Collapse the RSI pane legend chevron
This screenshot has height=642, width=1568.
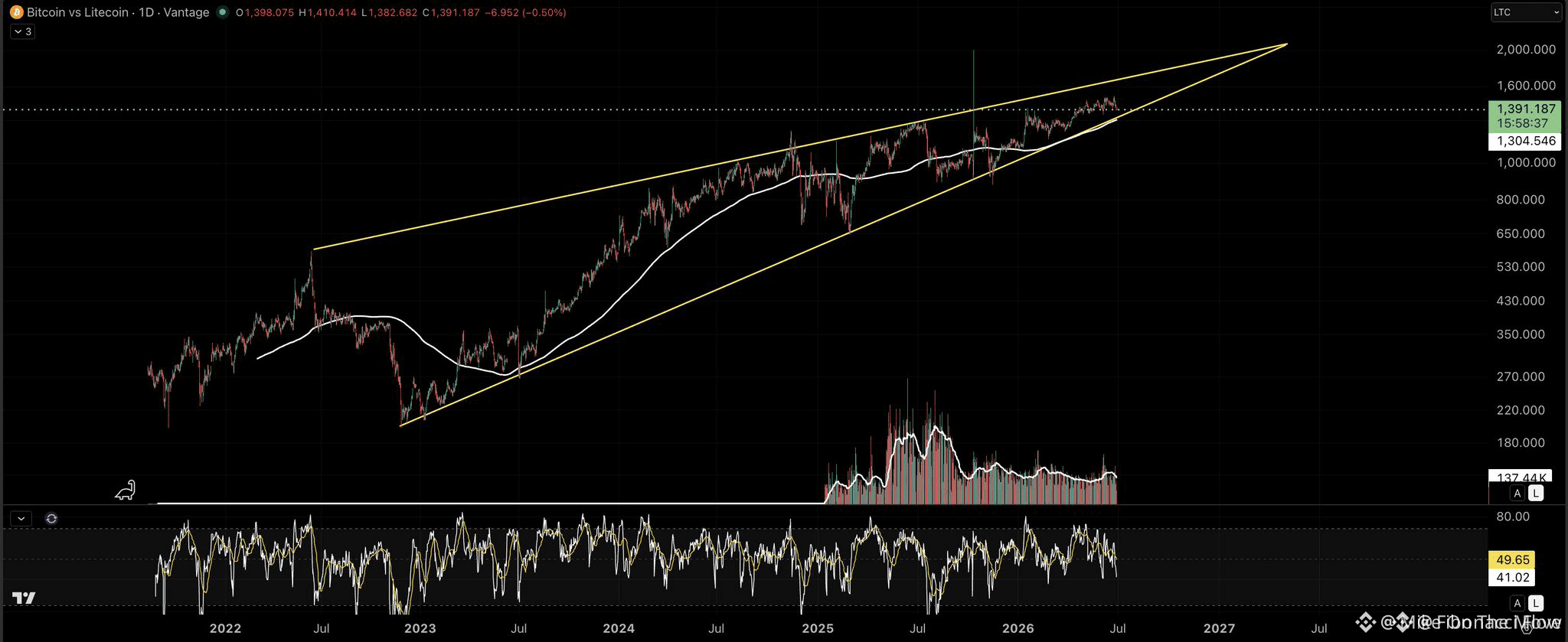coord(21,519)
